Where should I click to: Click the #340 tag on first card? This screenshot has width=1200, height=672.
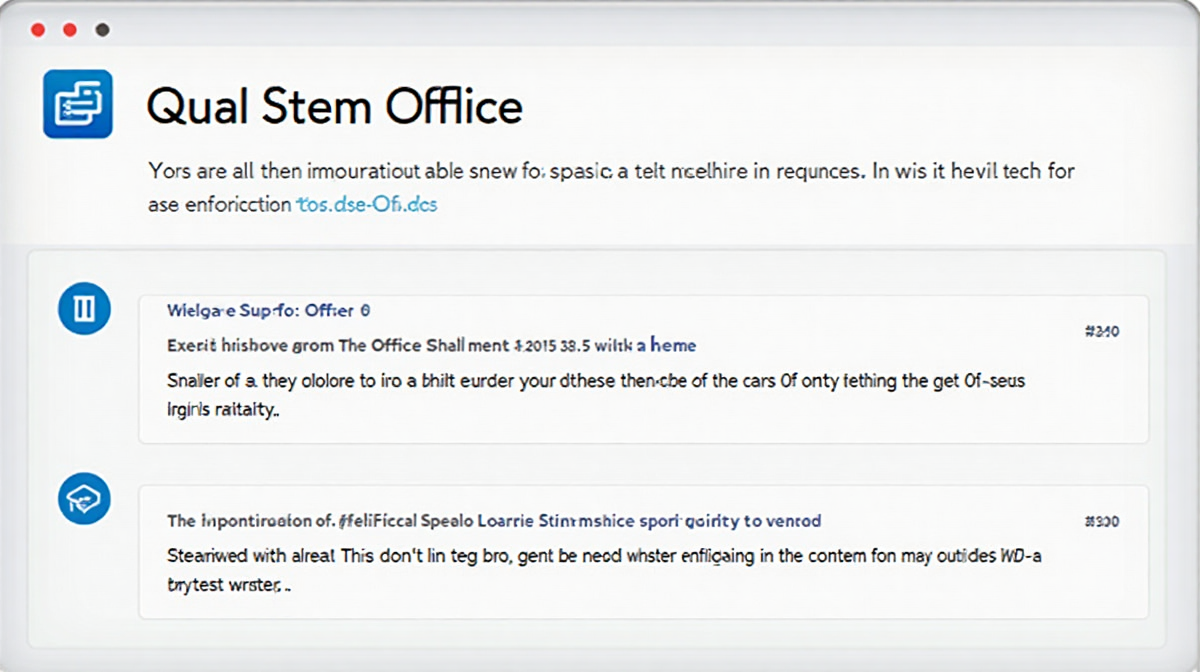(x=1101, y=331)
